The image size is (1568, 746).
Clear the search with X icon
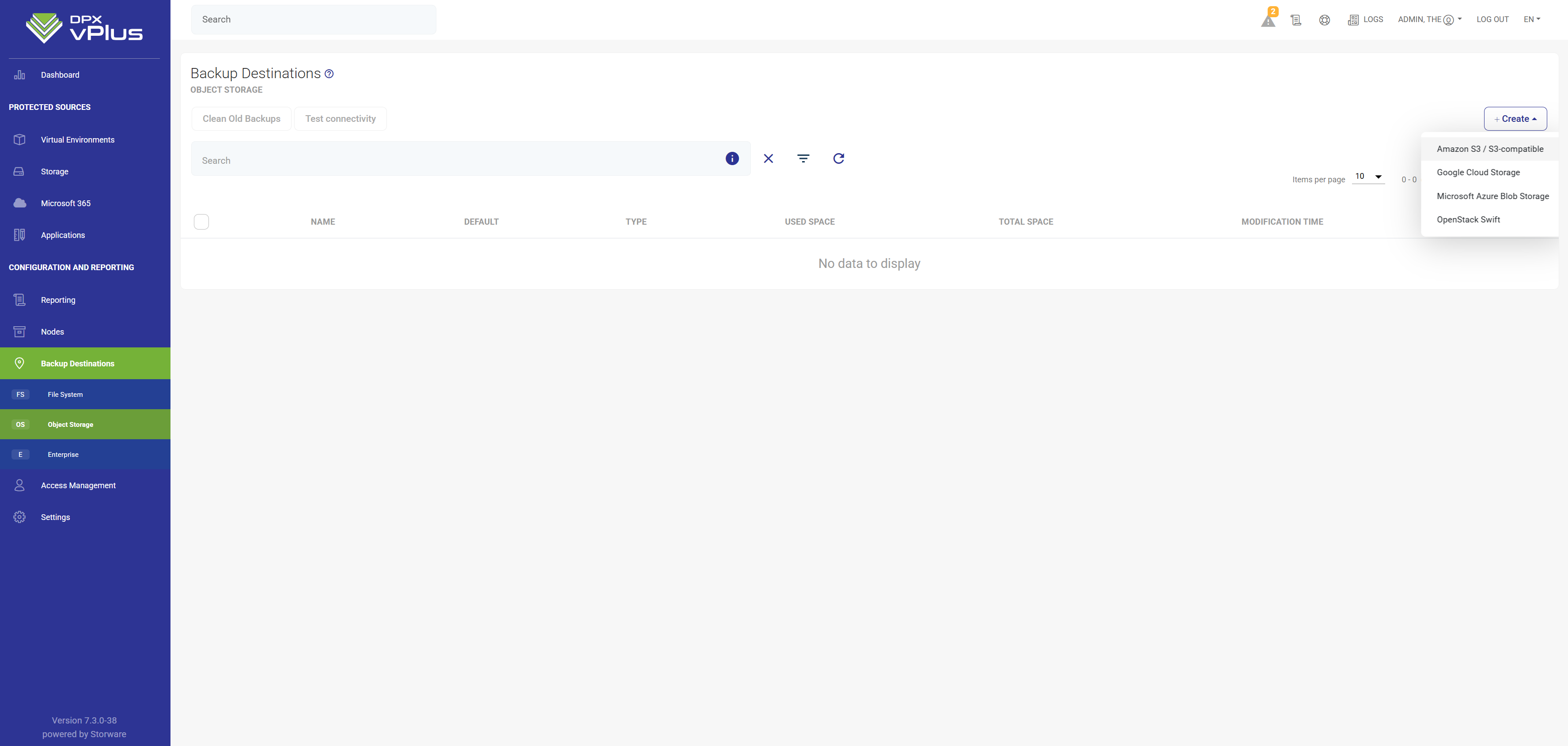pyautogui.click(x=768, y=159)
